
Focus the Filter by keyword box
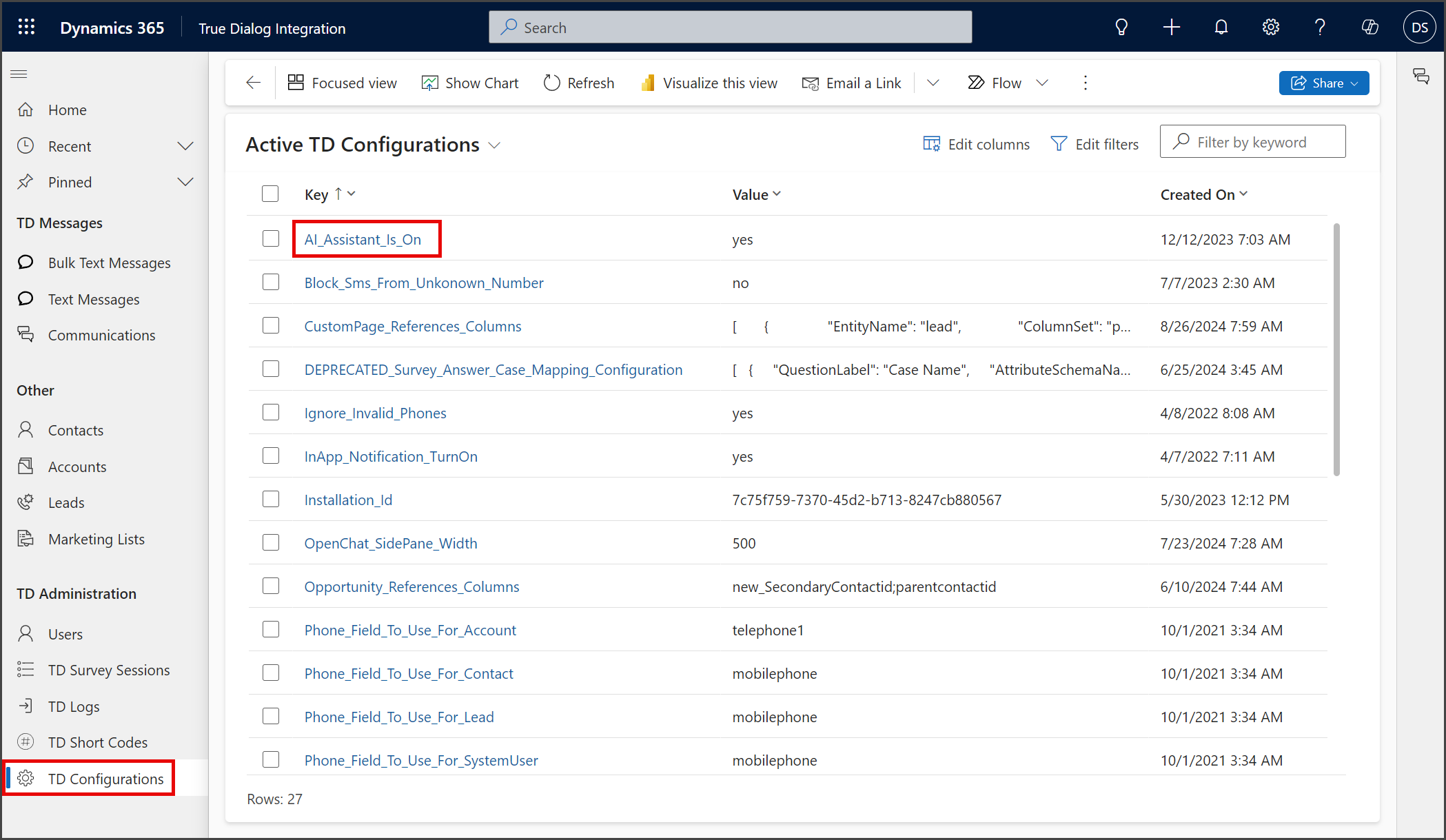pos(1253,141)
